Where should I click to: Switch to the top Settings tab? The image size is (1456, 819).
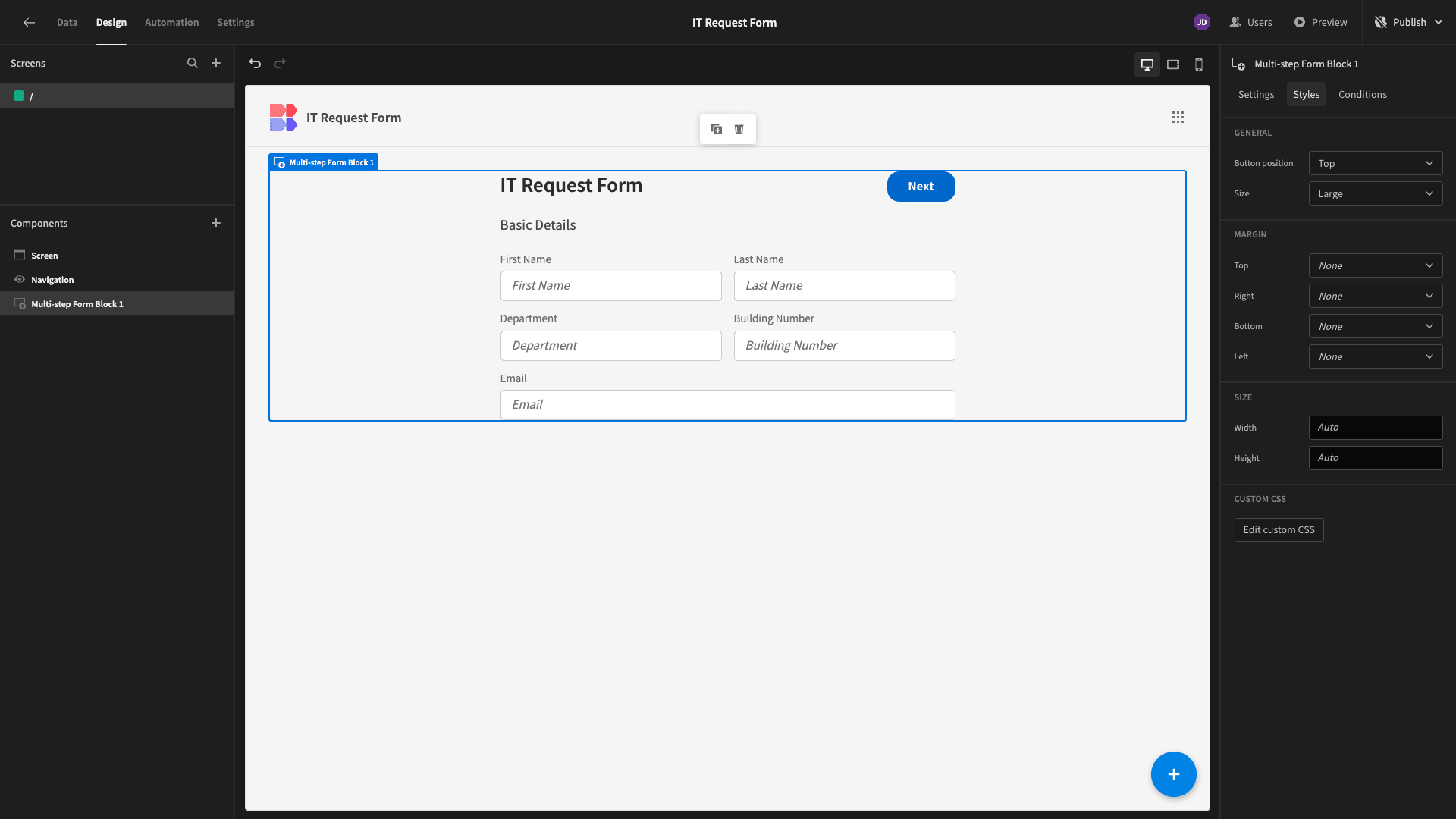click(x=236, y=23)
